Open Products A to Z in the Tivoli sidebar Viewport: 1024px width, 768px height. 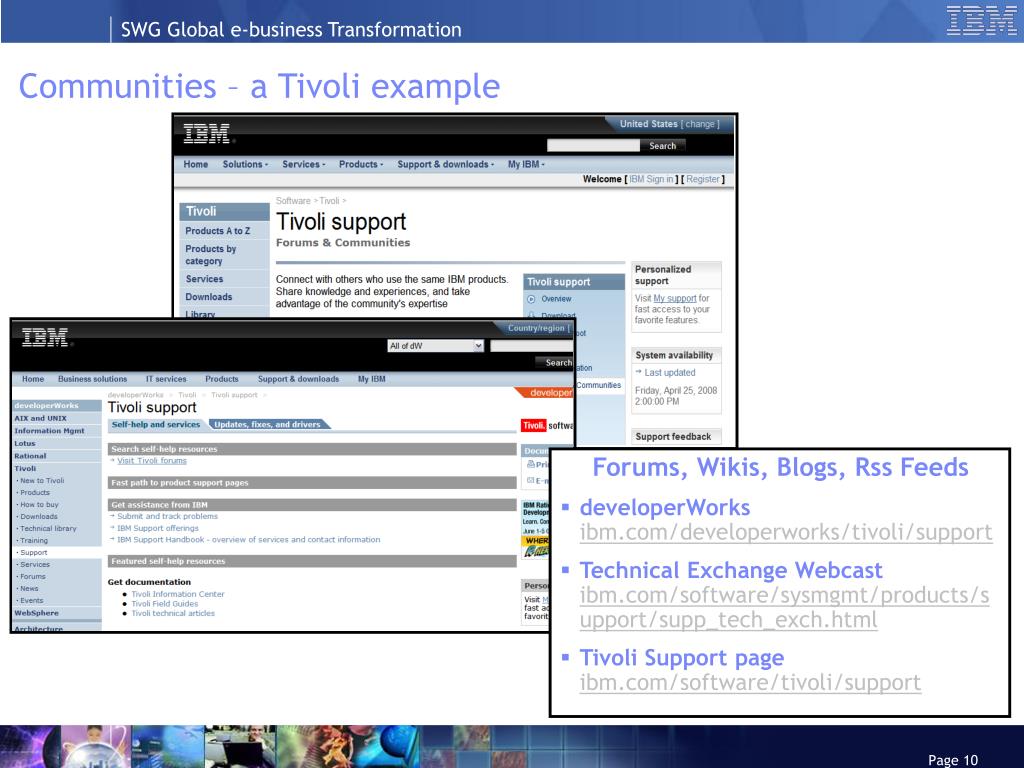click(x=217, y=231)
